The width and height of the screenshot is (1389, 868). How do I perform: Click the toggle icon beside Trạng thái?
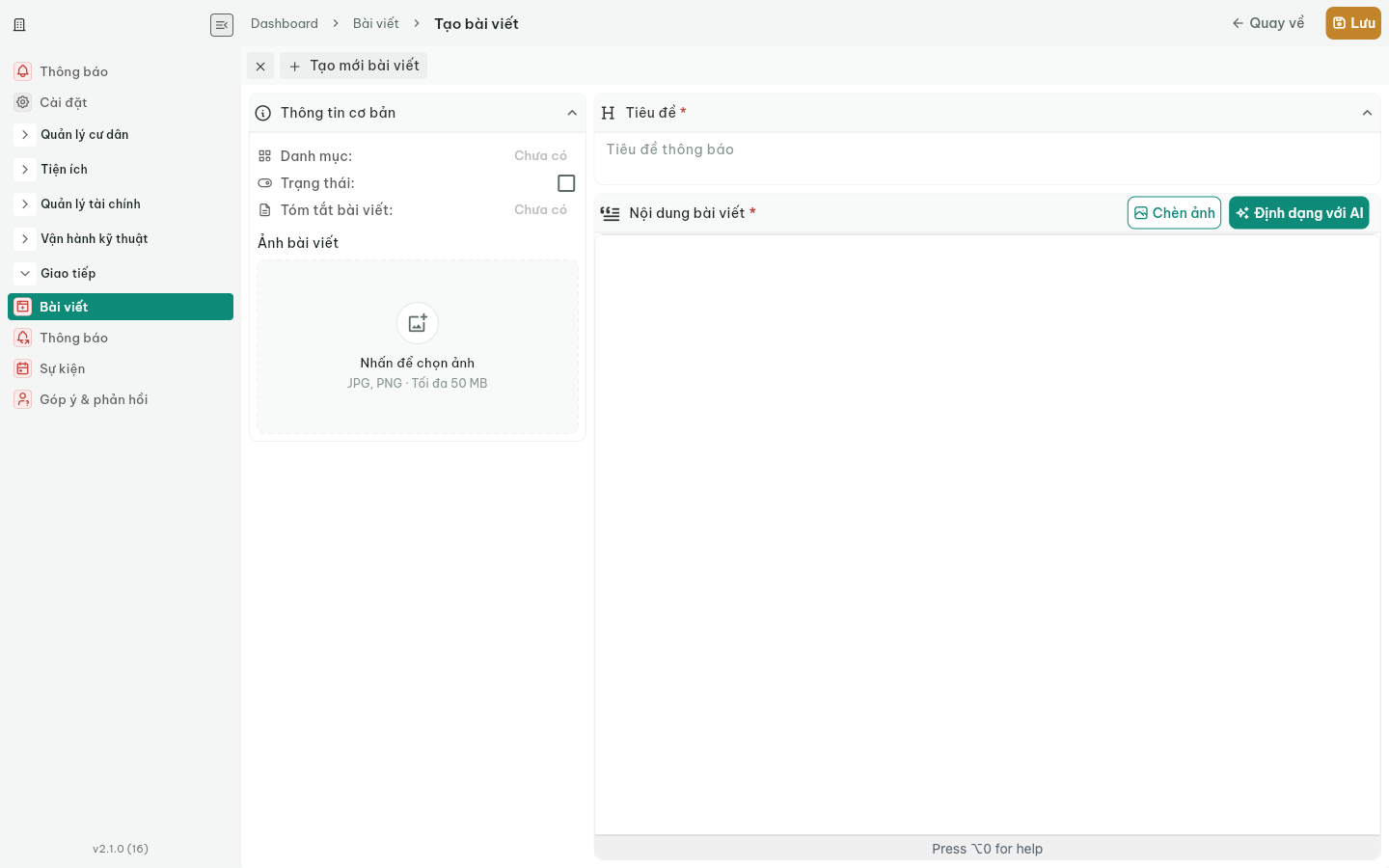tap(265, 183)
